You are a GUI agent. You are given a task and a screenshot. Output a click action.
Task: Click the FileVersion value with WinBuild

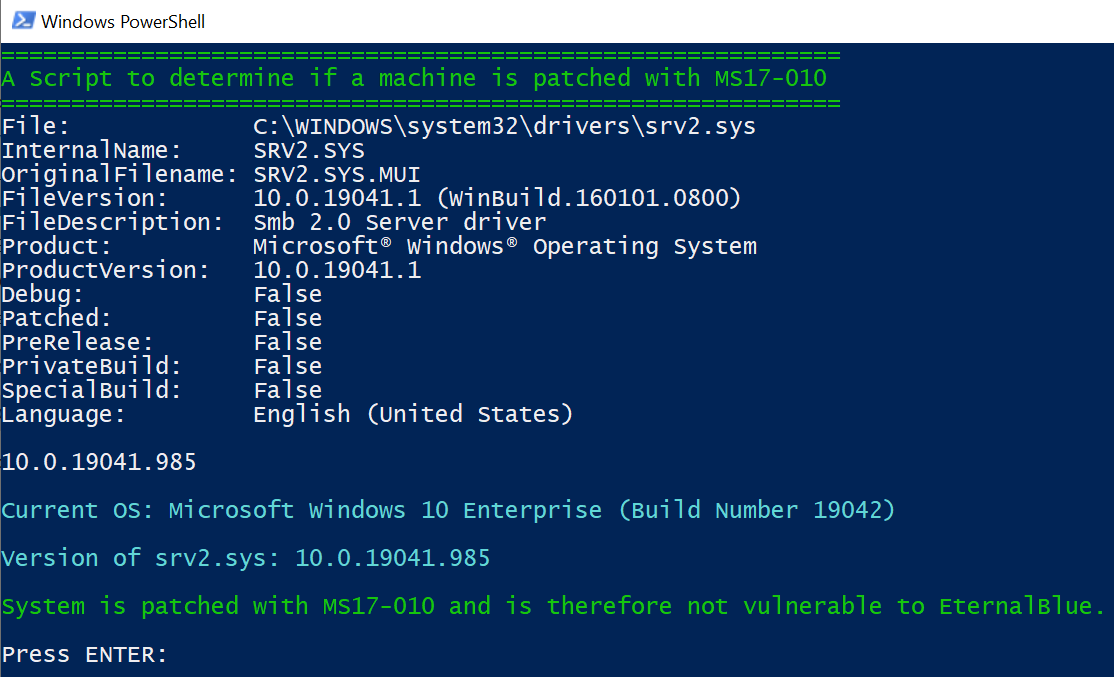(x=497, y=198)
